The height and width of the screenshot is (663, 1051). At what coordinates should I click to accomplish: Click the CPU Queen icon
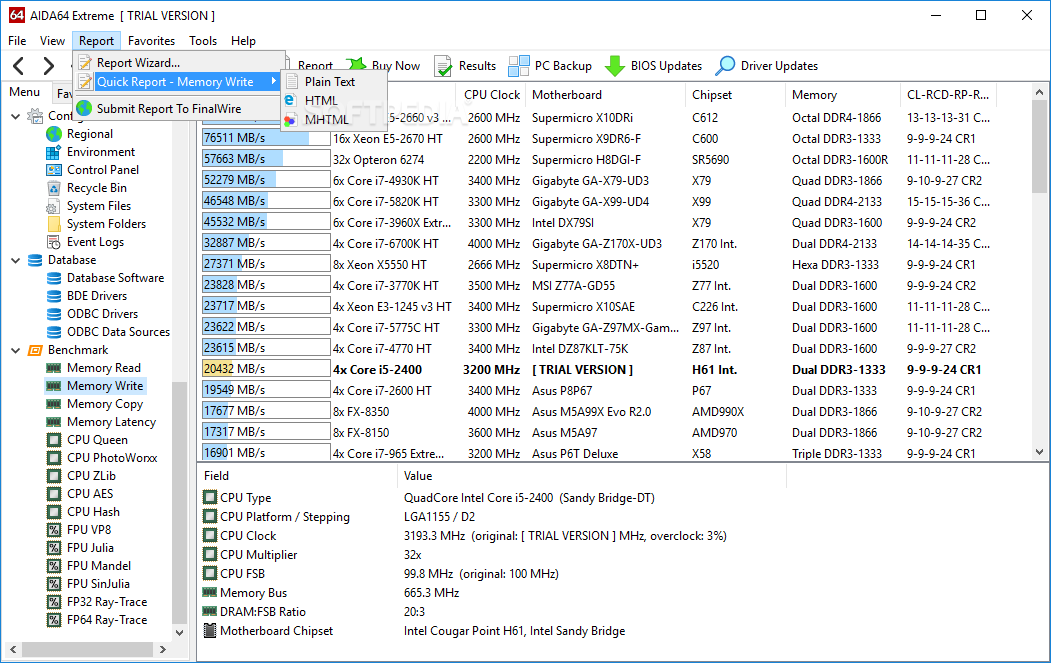pos(54,440)
